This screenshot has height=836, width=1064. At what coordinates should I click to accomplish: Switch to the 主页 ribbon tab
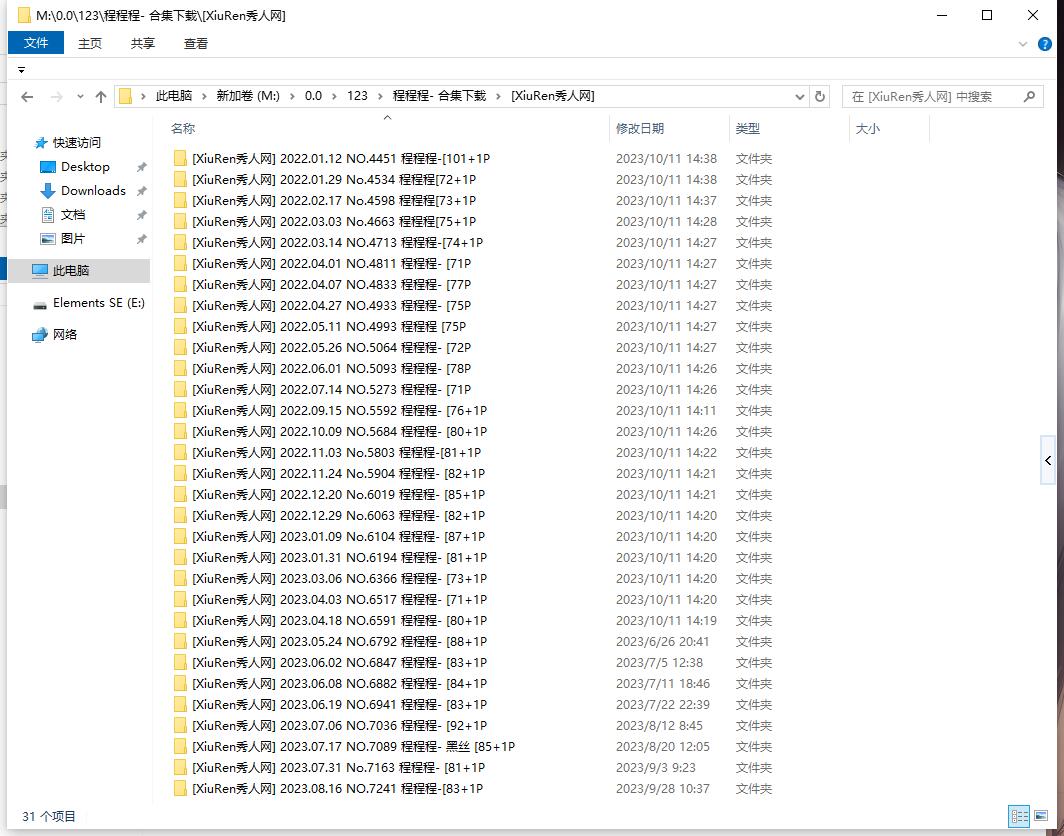90,43
